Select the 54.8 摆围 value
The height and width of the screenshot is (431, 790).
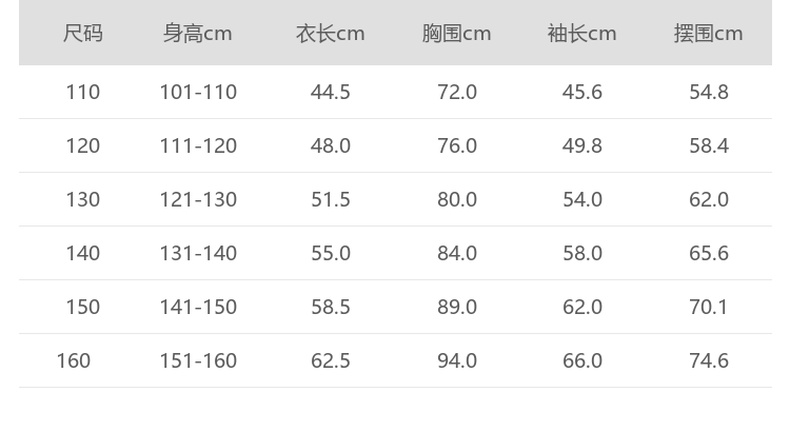pos(708,92)
